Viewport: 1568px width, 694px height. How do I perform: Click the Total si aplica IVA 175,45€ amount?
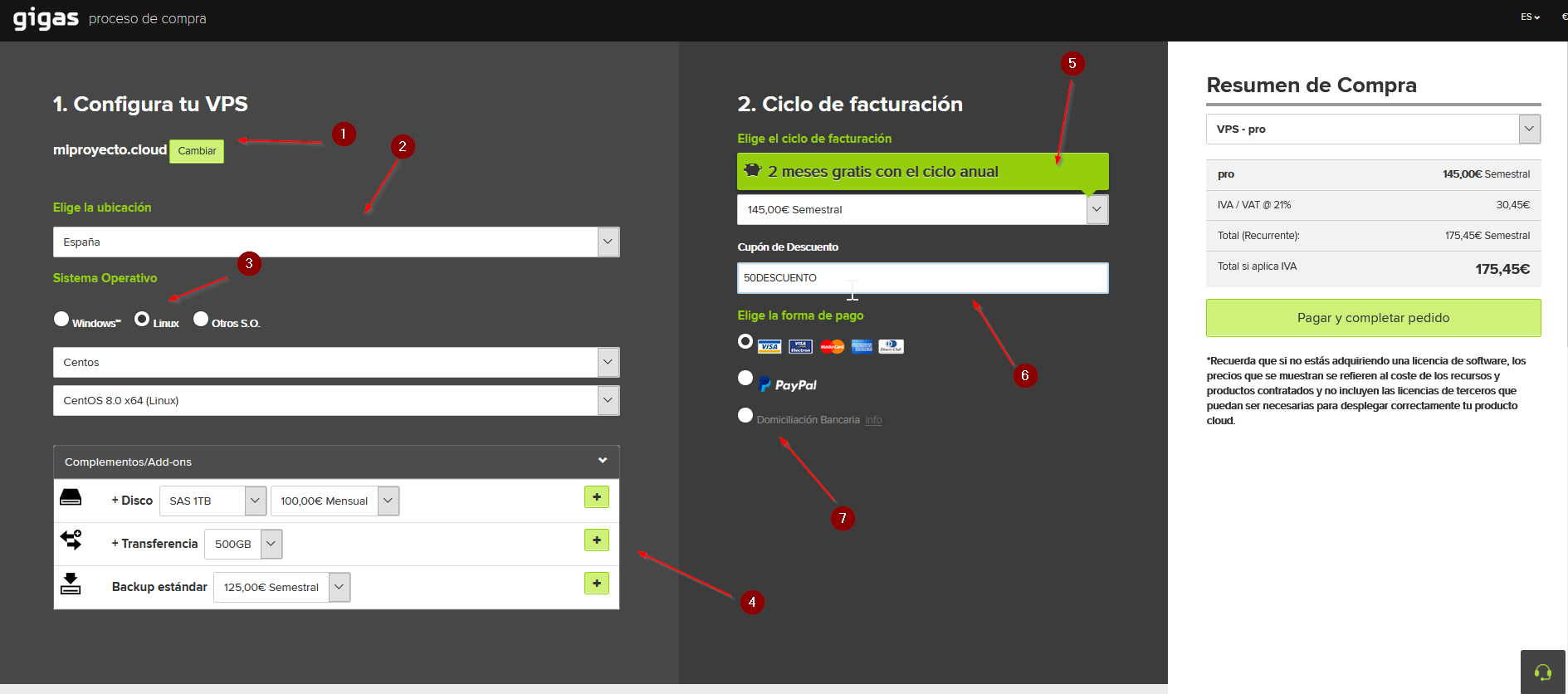(1502, 269)
